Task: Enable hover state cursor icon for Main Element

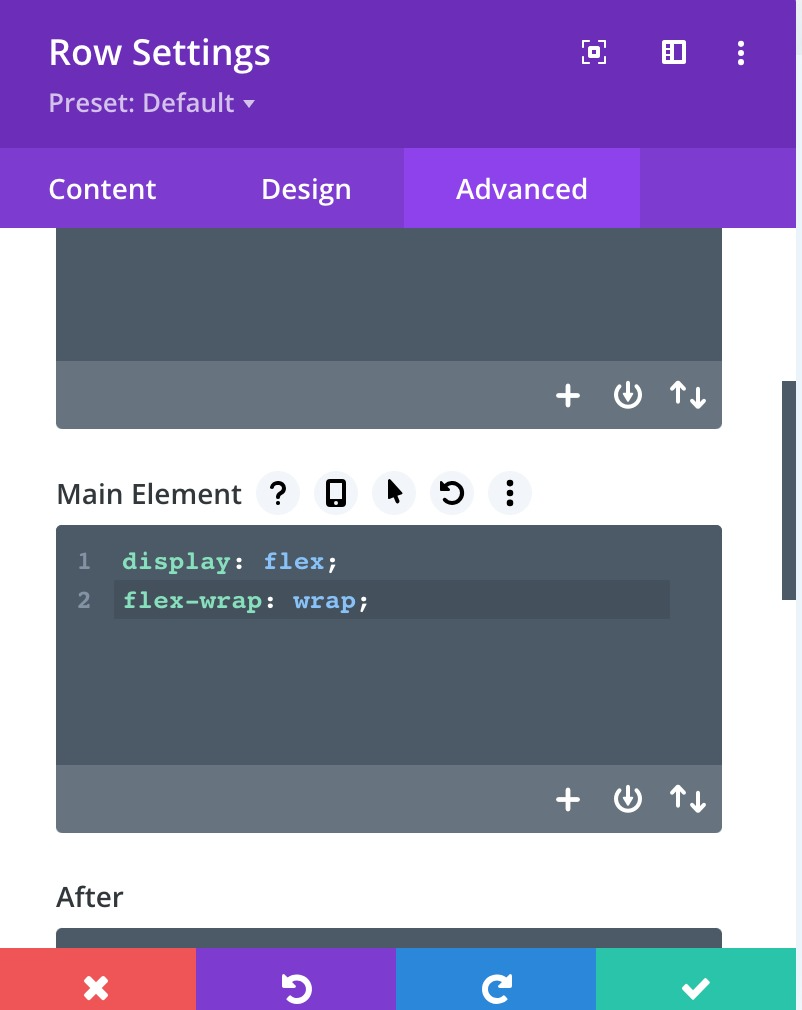Action: 394,493
